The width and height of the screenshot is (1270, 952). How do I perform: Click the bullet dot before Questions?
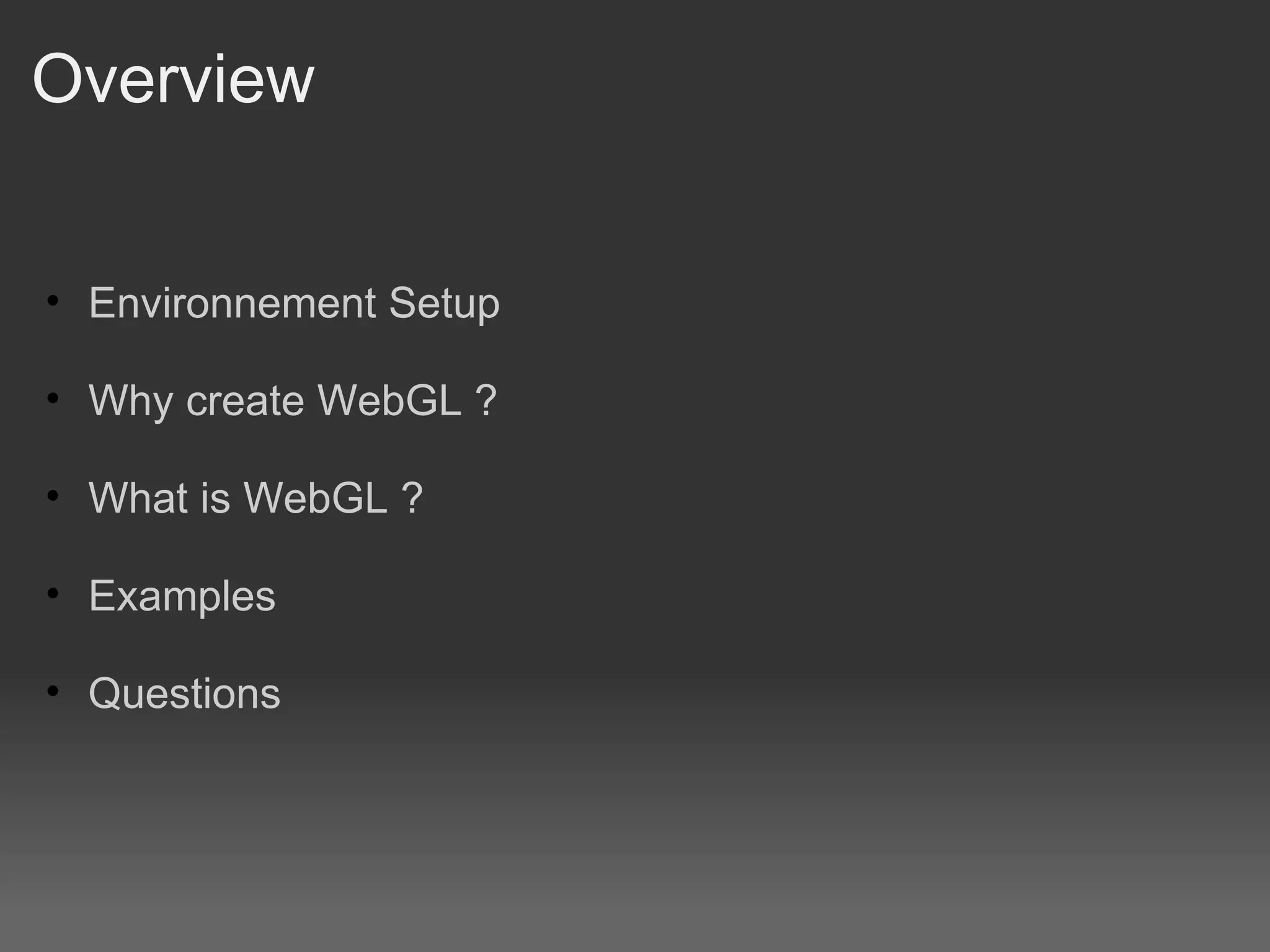pyautogui.click(x=53, y=690)
